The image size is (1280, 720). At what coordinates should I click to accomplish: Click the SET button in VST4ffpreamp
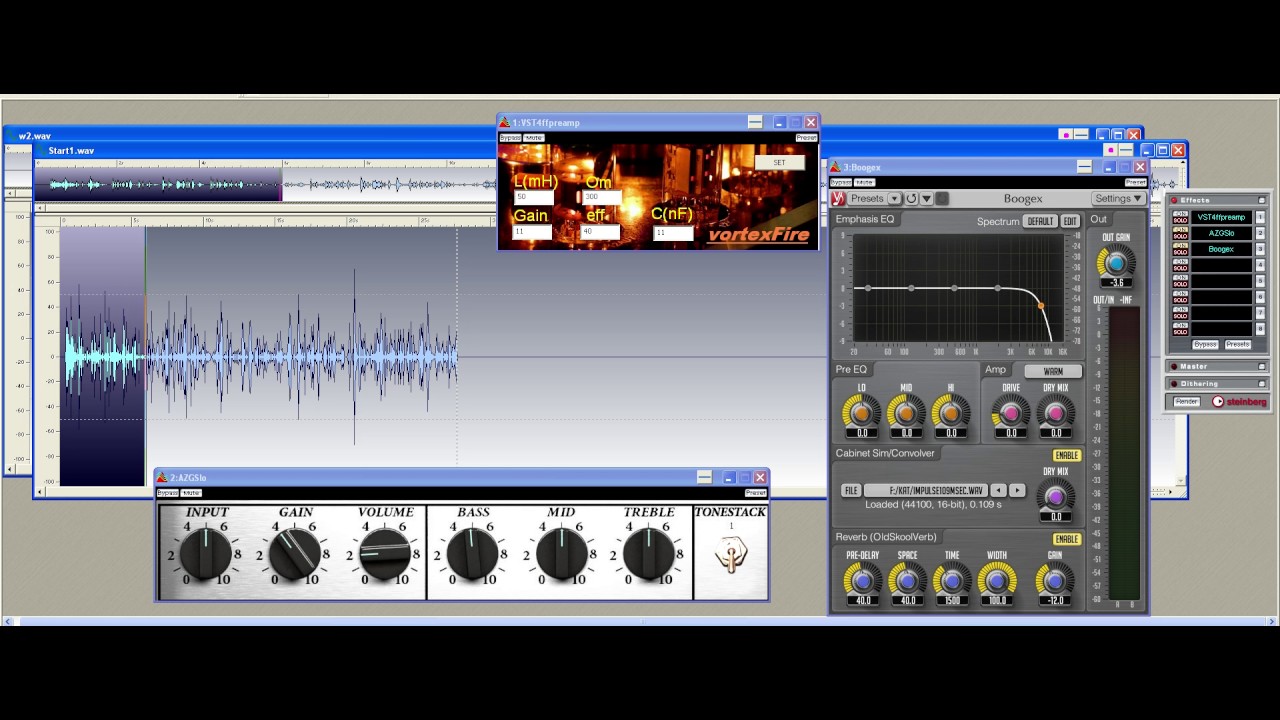pos(780,162)
